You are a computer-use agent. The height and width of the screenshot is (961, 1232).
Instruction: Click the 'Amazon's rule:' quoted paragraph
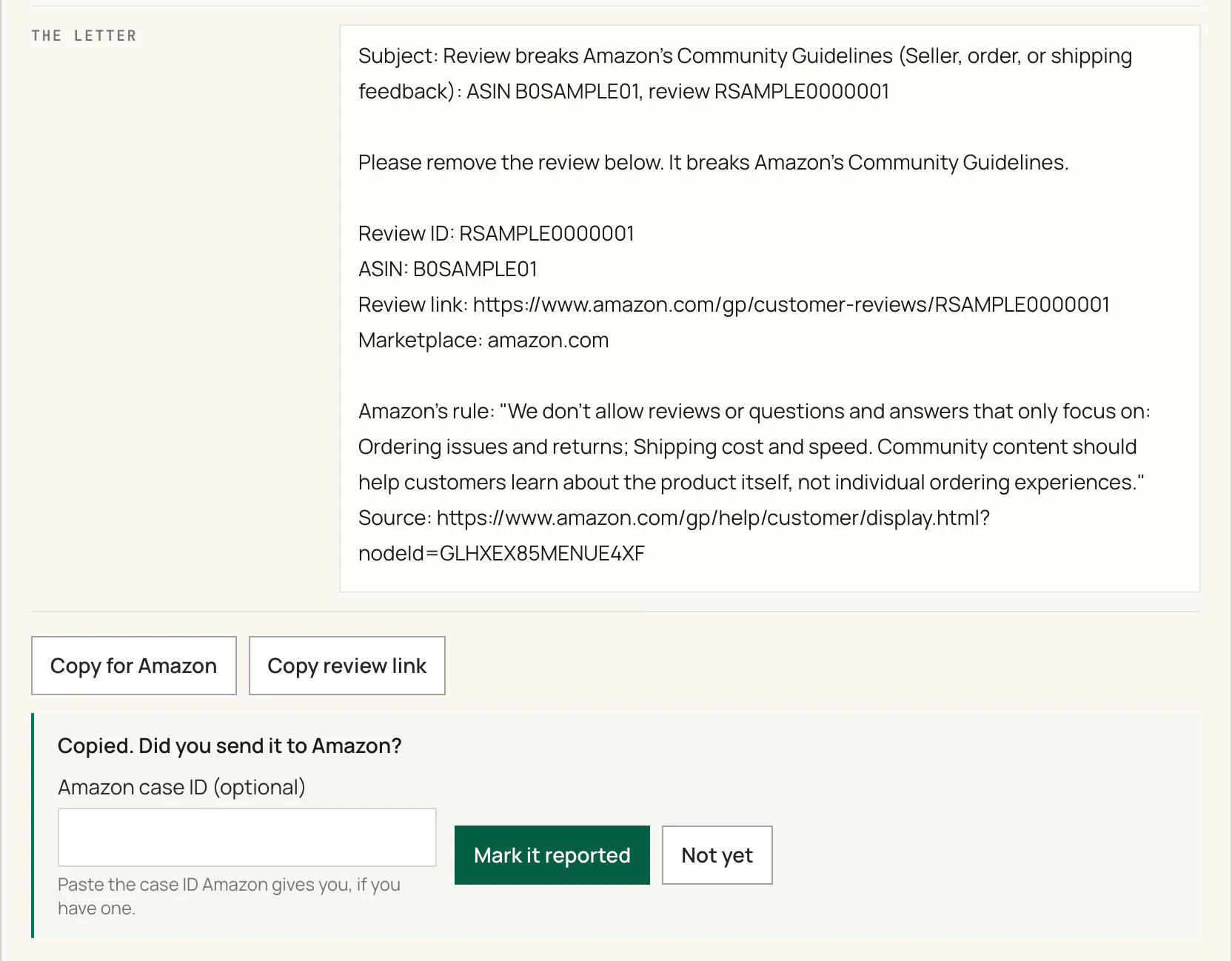[x=754, y=446]
